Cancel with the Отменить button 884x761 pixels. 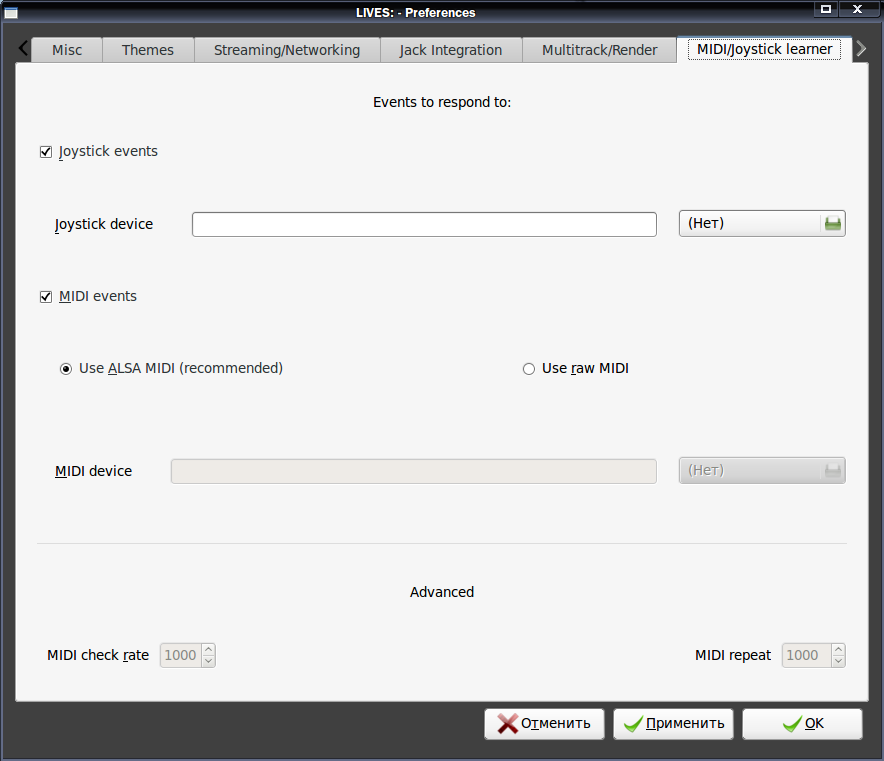544,724
